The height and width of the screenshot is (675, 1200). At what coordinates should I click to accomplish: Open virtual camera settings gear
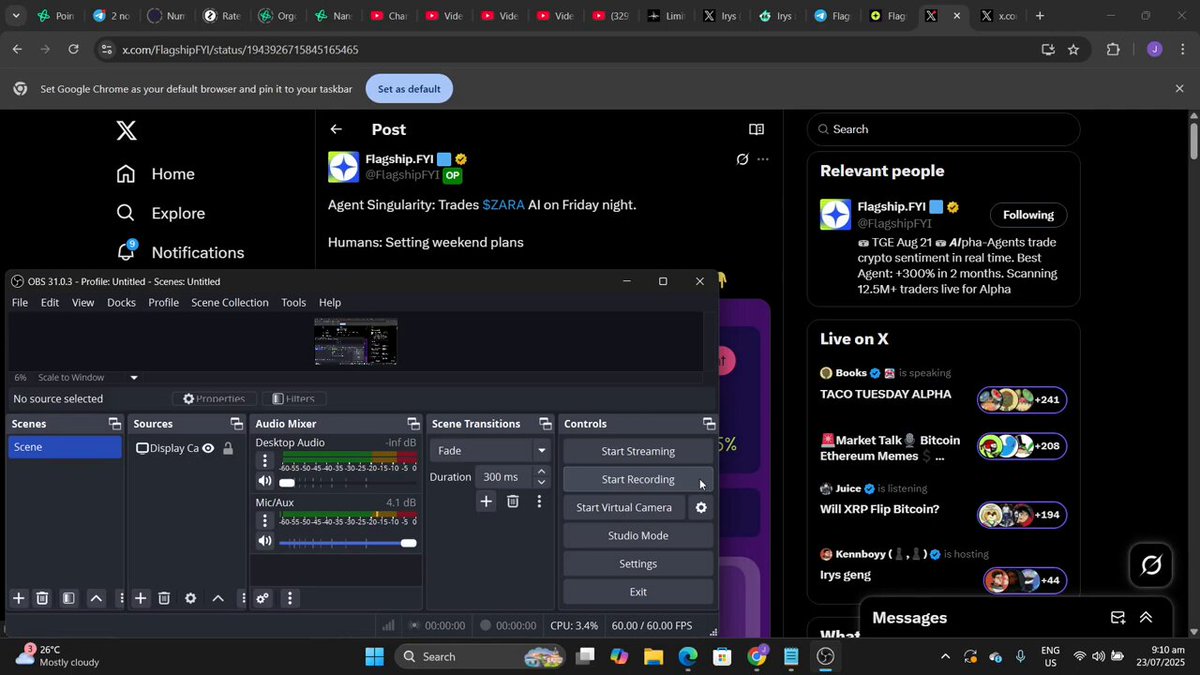701,507
